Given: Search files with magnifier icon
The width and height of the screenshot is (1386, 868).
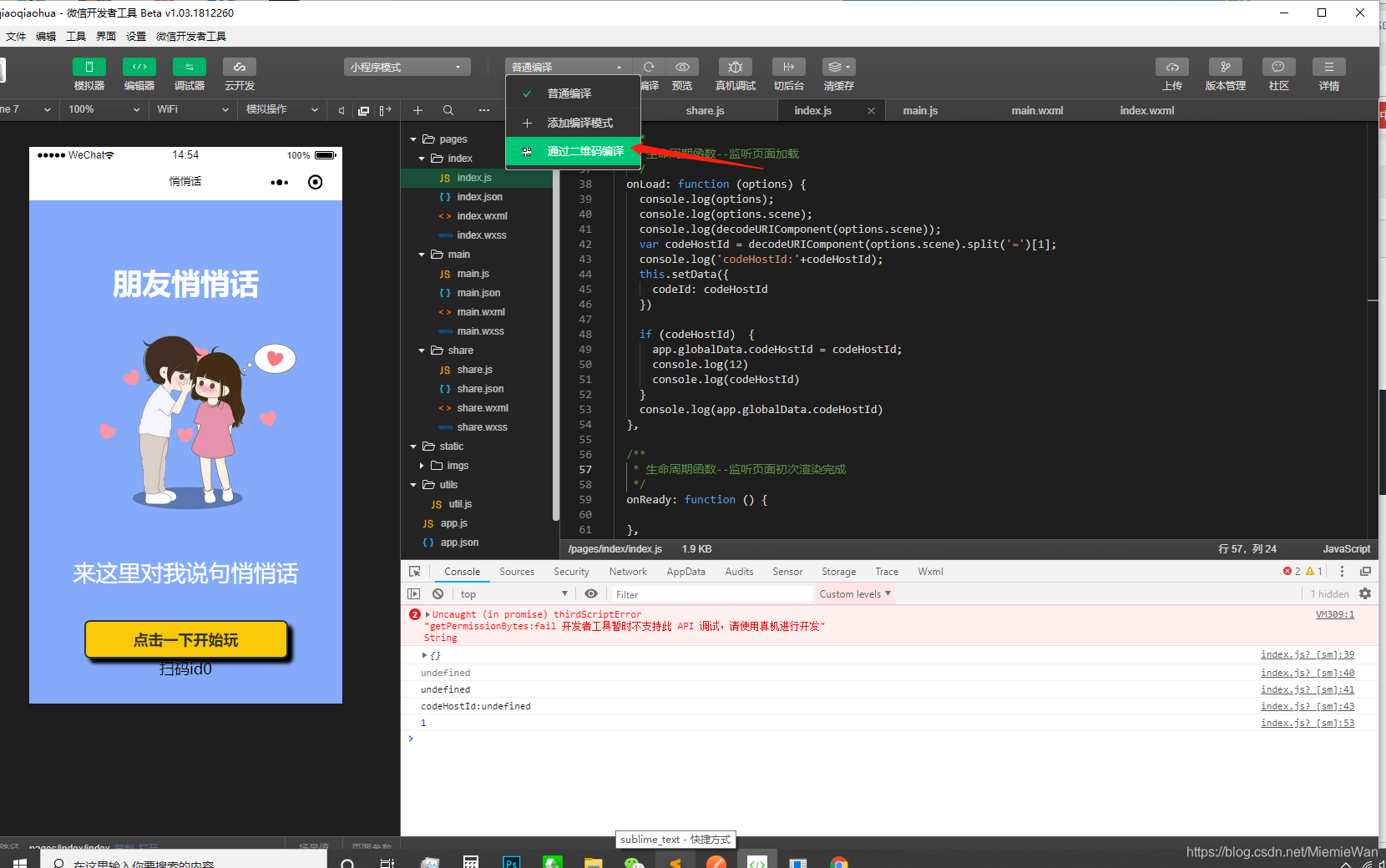Looking at the screenshot, I should click(x=448, y=110).
